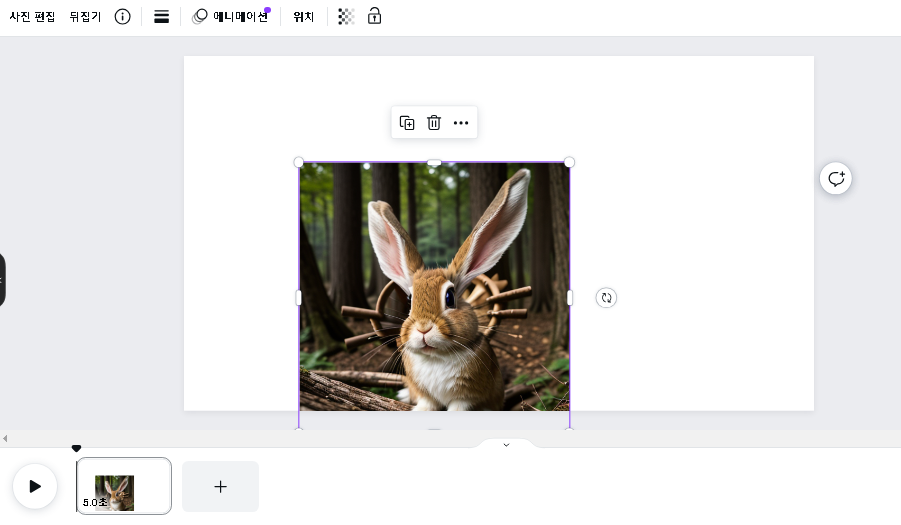
Task: Duplicate the image with the copy icon
Action: (x=407, y=123)
